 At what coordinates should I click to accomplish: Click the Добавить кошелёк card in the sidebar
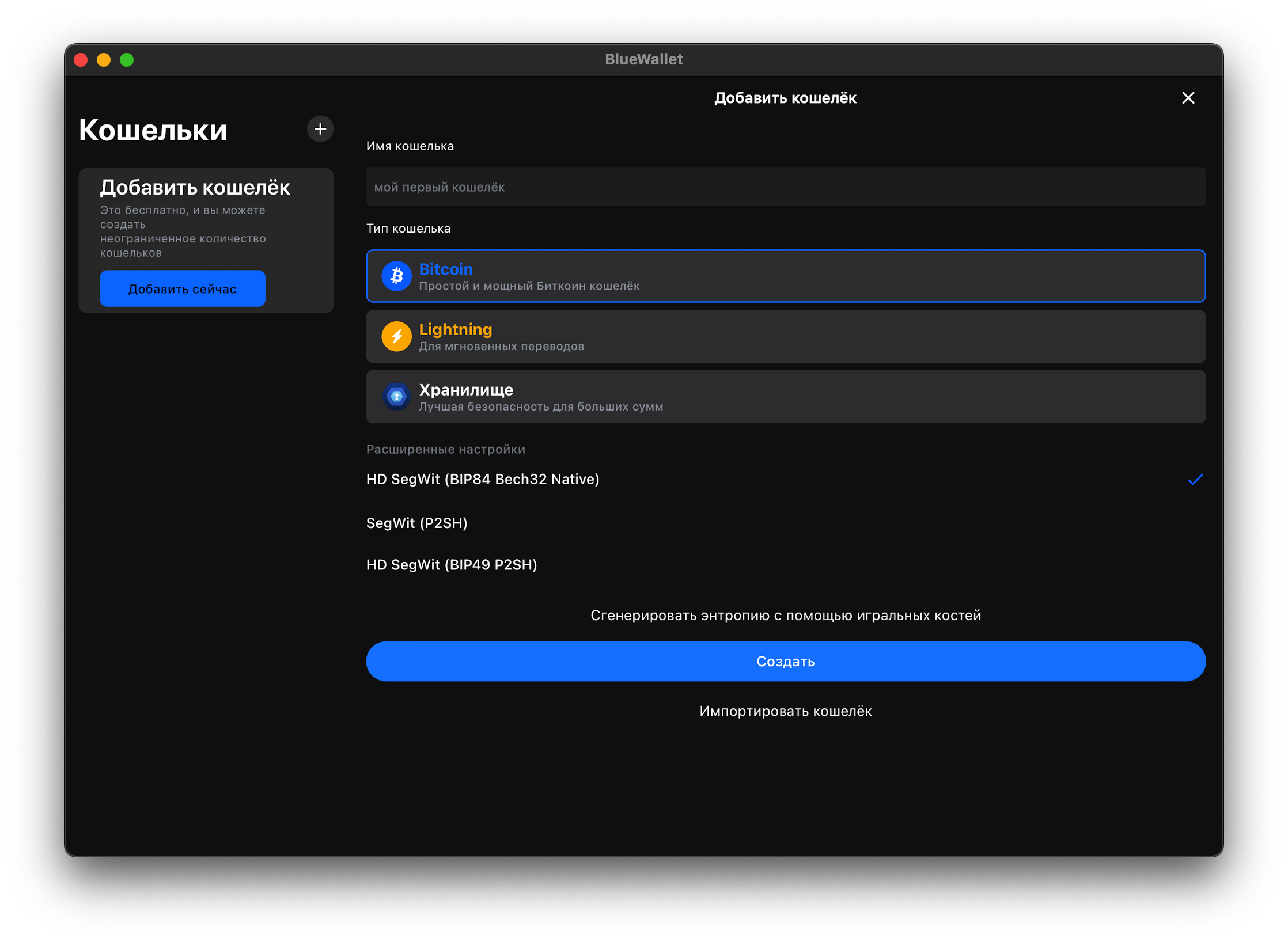[206, 242]
